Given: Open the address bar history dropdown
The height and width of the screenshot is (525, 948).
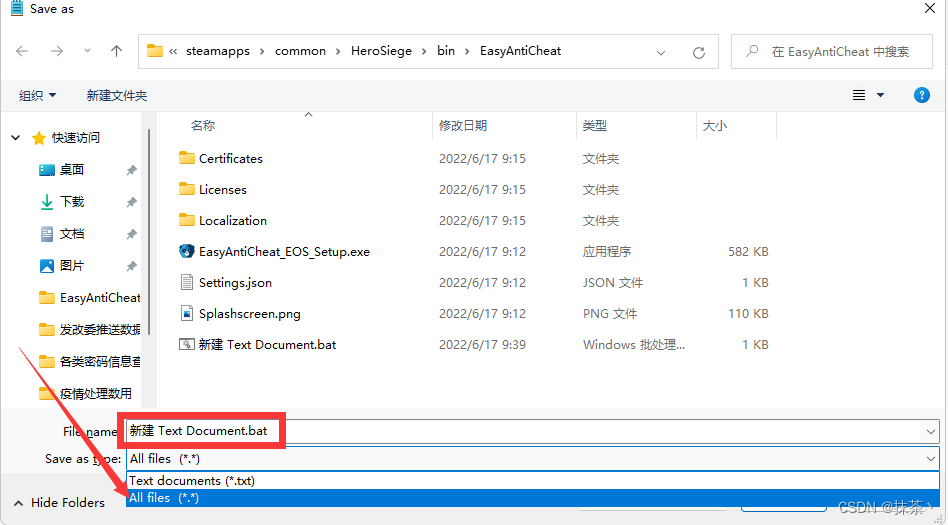Looking at the screenshot, I should (x=661, y=53).
